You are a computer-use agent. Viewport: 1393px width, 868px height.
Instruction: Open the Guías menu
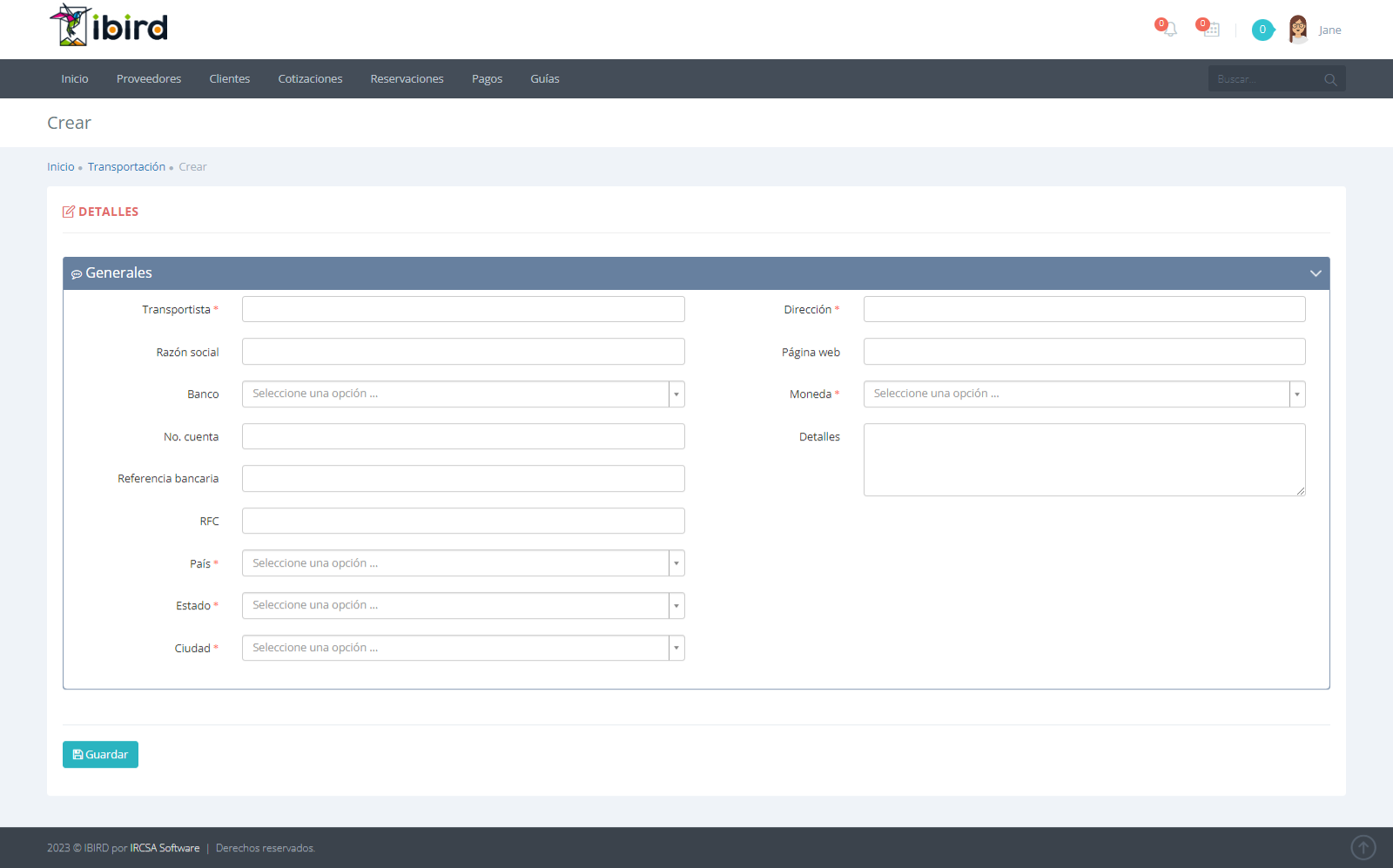click(x=545, y=79)
